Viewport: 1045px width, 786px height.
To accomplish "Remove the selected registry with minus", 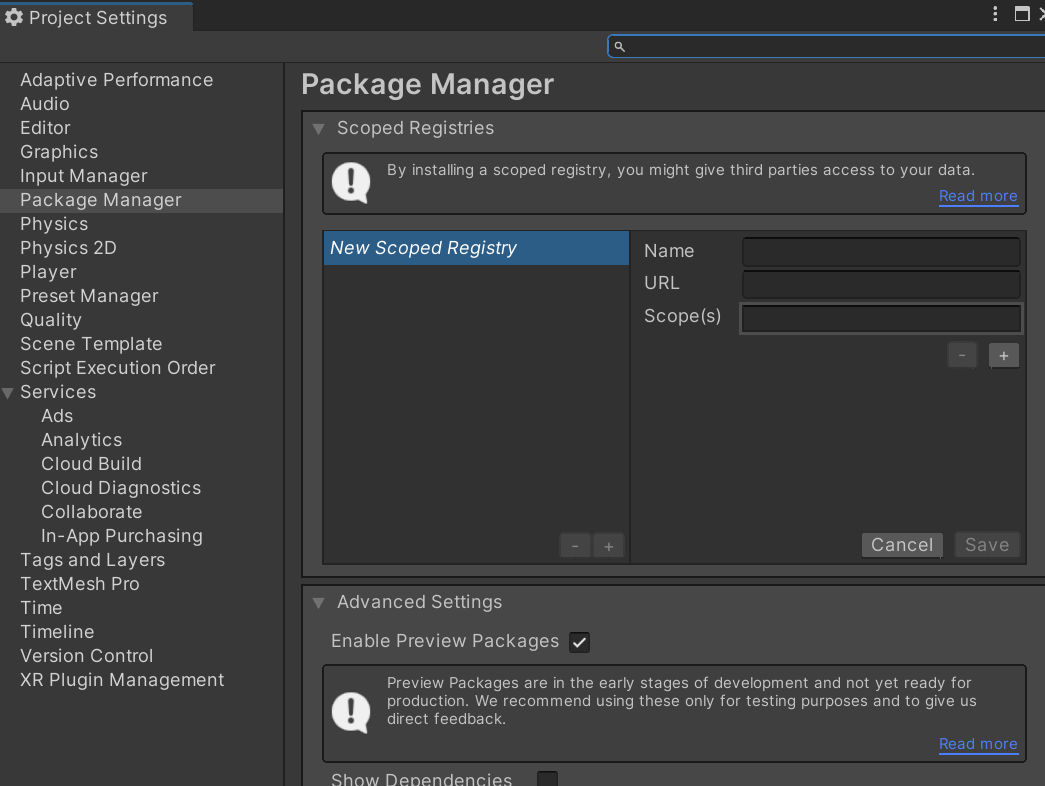I will pos(574,547).
